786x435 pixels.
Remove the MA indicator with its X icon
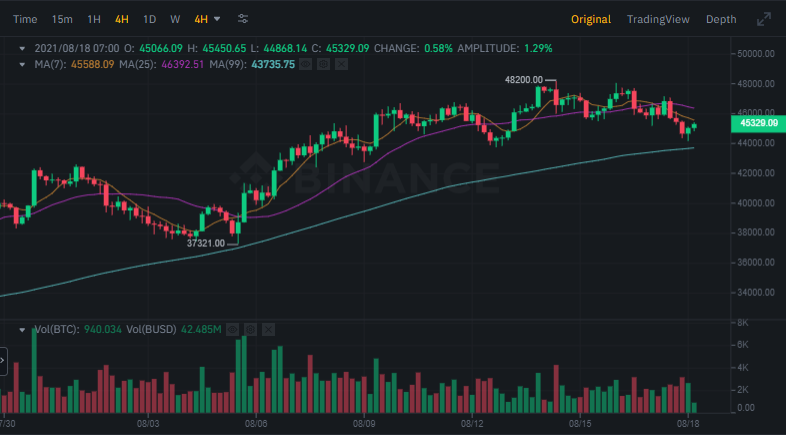[x=342, y=64]
